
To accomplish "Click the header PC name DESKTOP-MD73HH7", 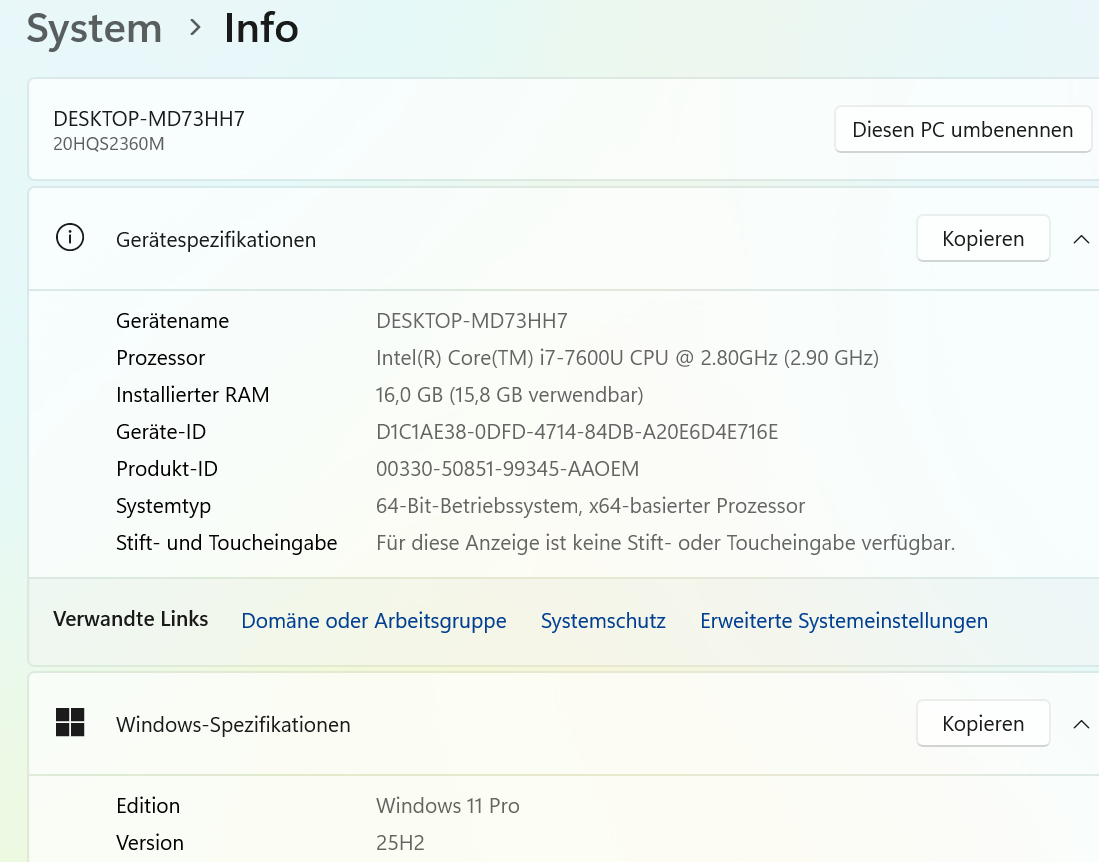I will [x=149, y=118].
